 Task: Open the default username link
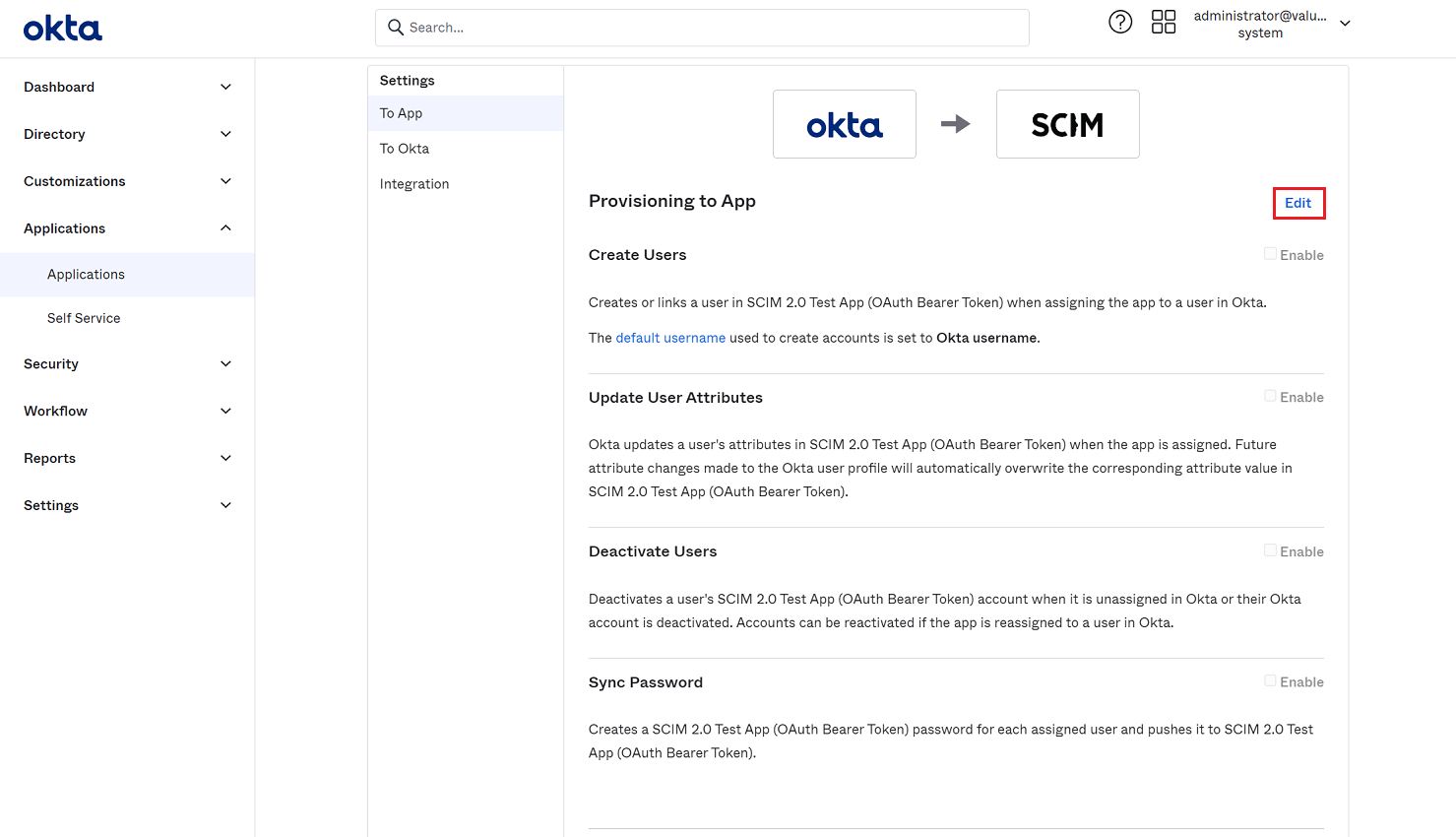pyautogui.click(x=670, y=338)
